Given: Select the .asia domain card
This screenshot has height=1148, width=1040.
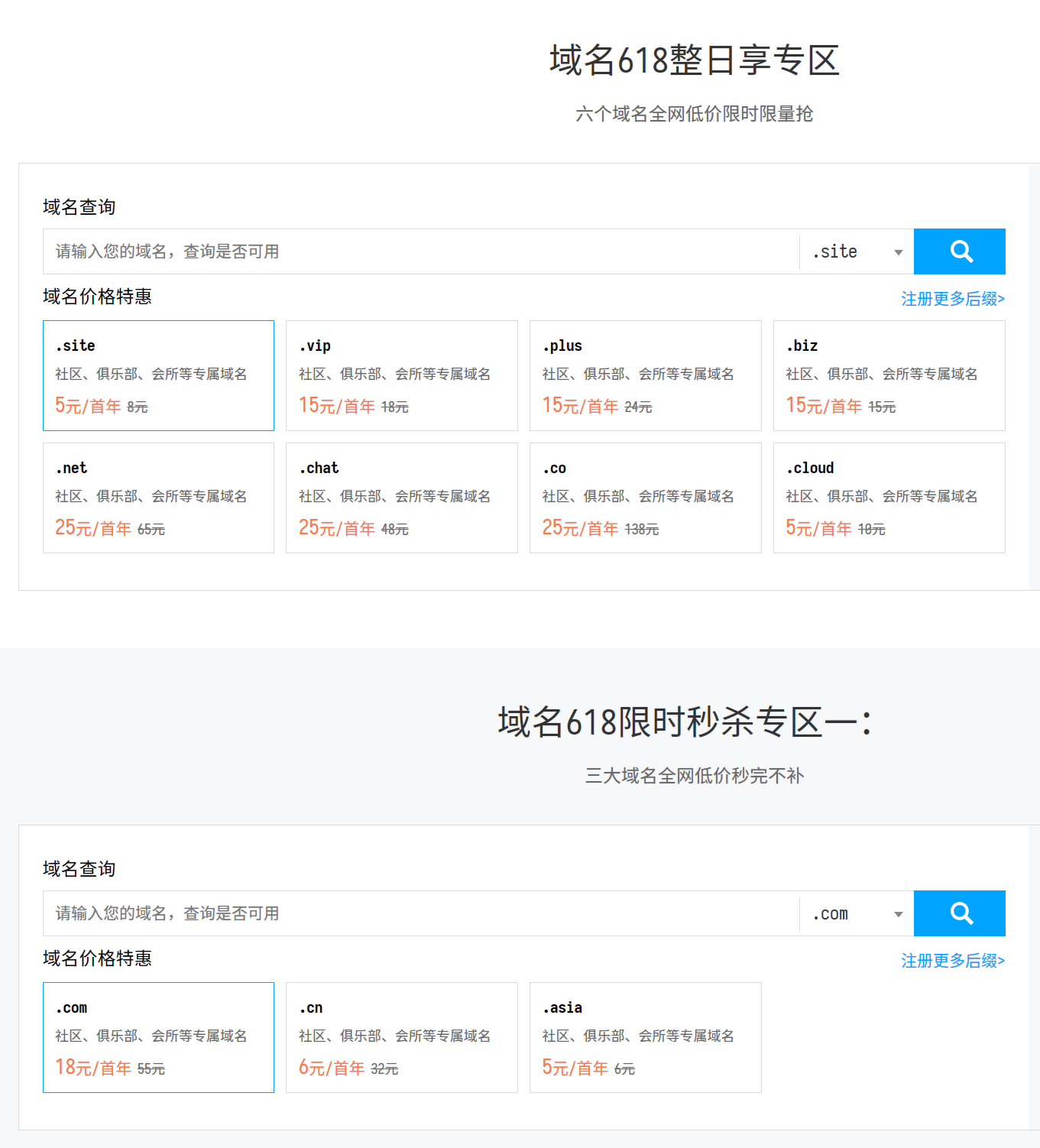Looking at the screenshot, I should click(646, 1037).
